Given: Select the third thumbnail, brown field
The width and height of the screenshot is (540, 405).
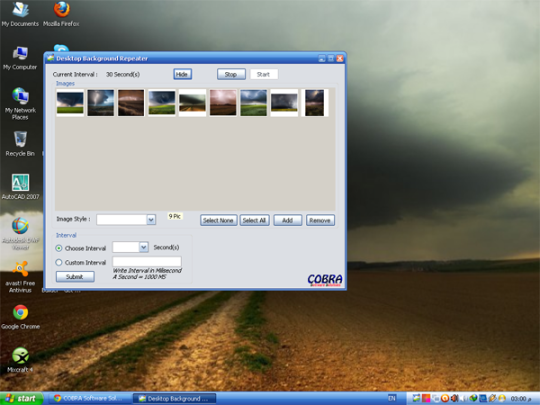Looking at the screenshot, I should click(x=131, y=103).
